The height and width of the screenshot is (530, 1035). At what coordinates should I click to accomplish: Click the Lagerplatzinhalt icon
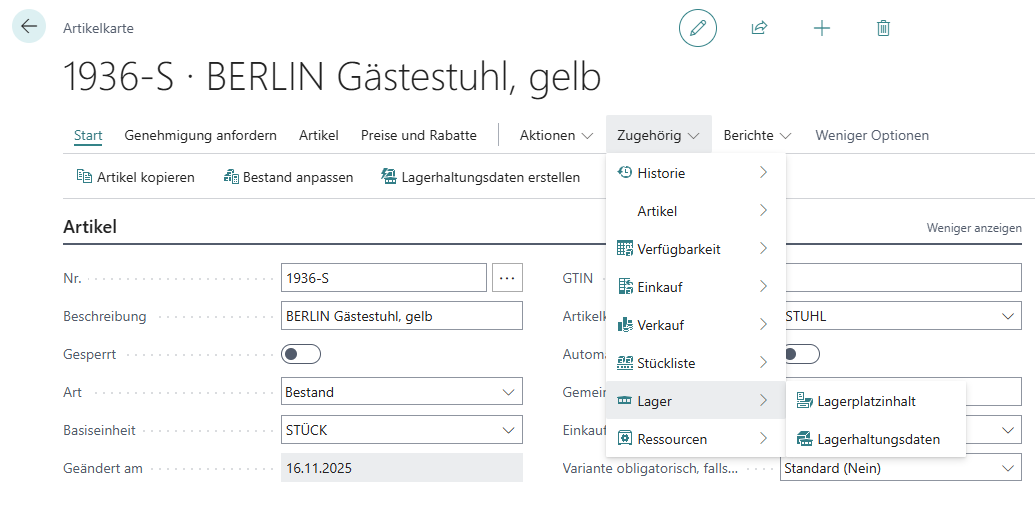805,401
